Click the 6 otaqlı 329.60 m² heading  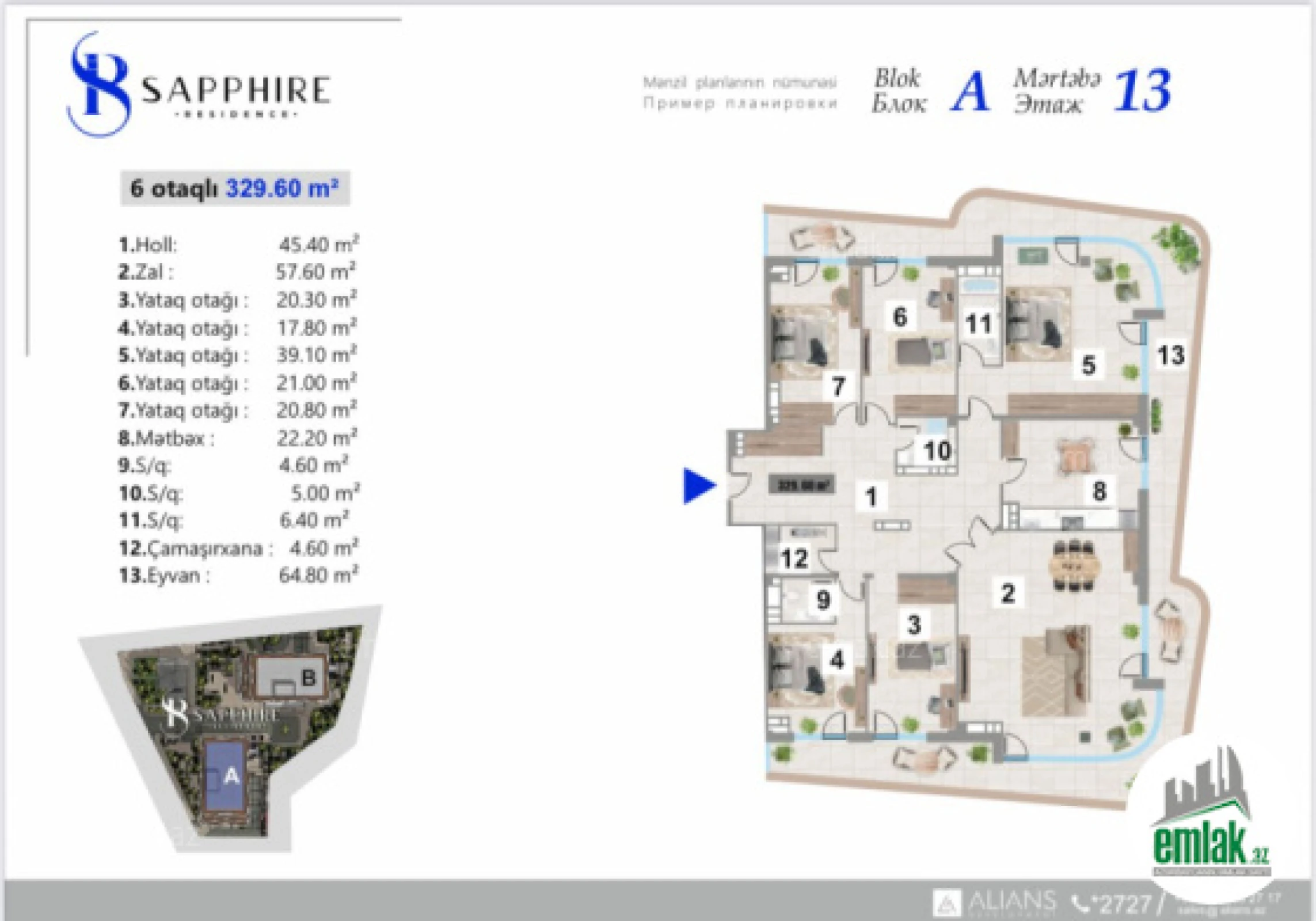point(234,188)
